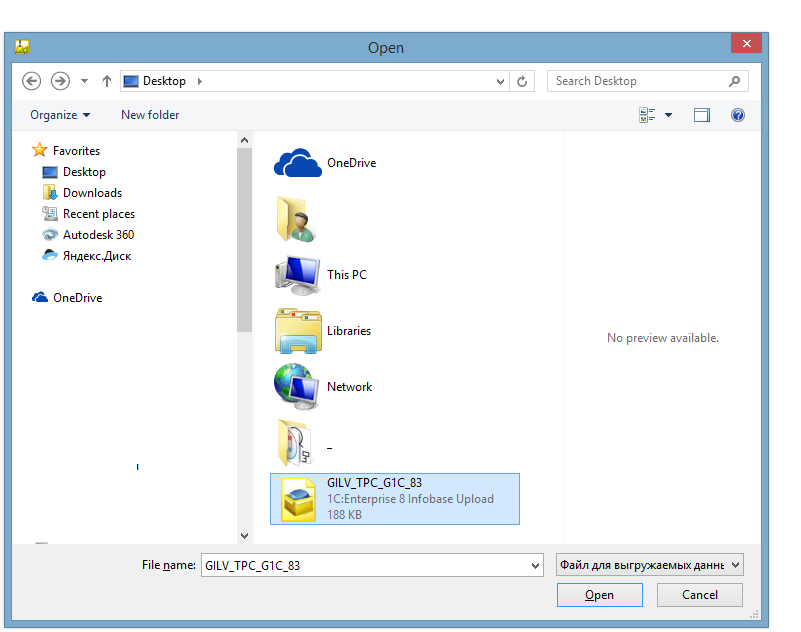Click the navigation pane scrollbar thumb
This screenshot has height=632, width=801.
(x=244, y=240)
